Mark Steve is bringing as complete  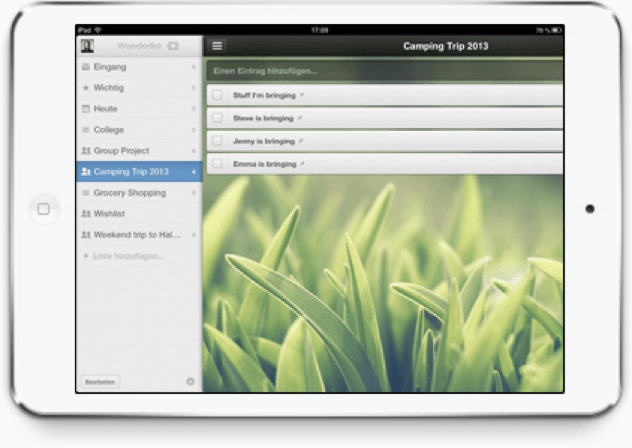(217, 119)
